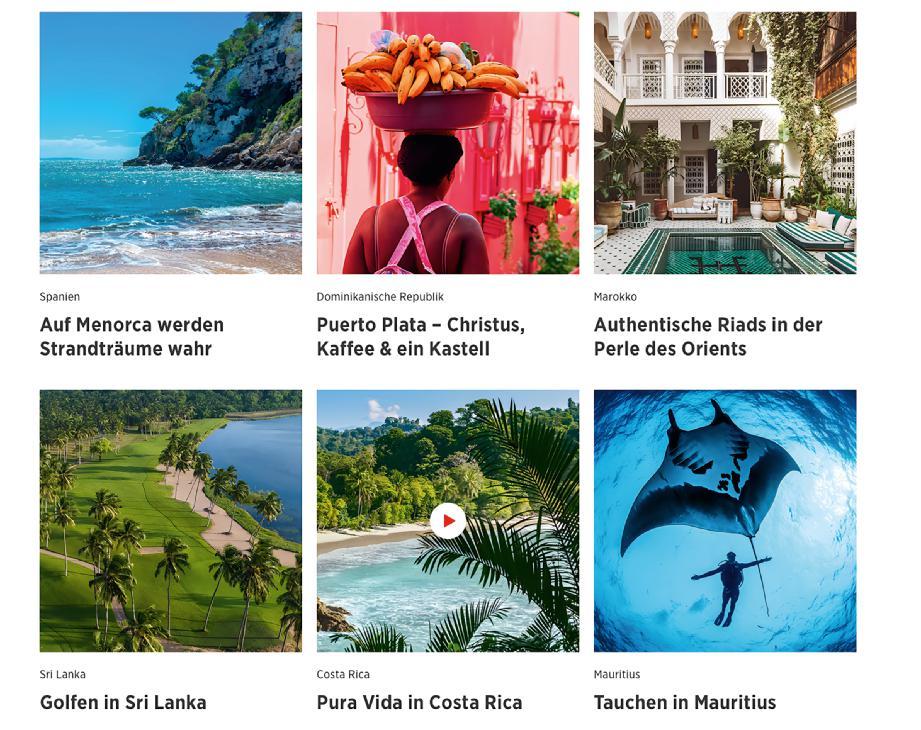Open 'Puerto Plata – Christus, Kaffee' article
921x730 pixels.
[x=421, y=337]
